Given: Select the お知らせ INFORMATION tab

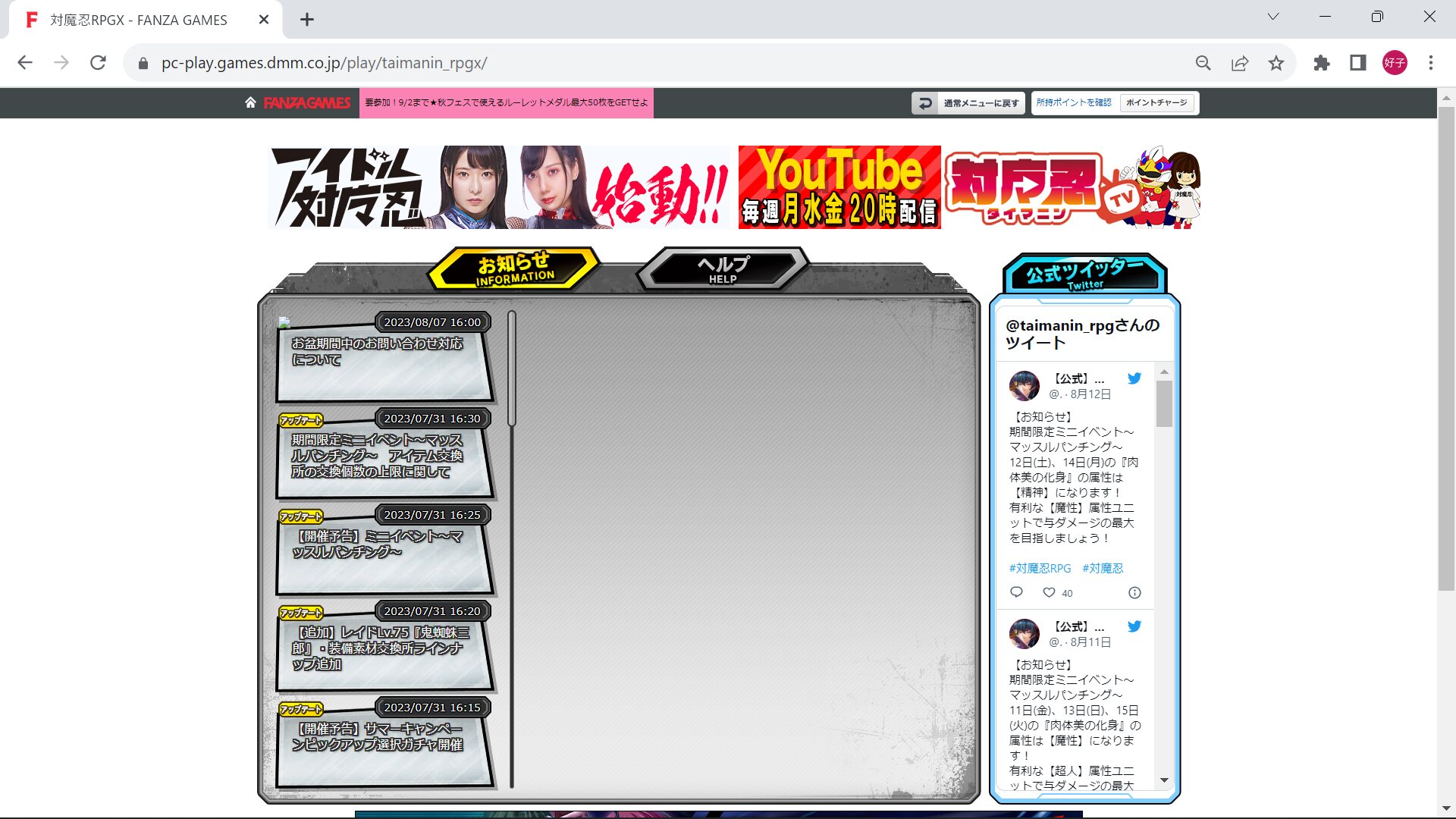Looking at the screenshot, I should tap(514, 268).
